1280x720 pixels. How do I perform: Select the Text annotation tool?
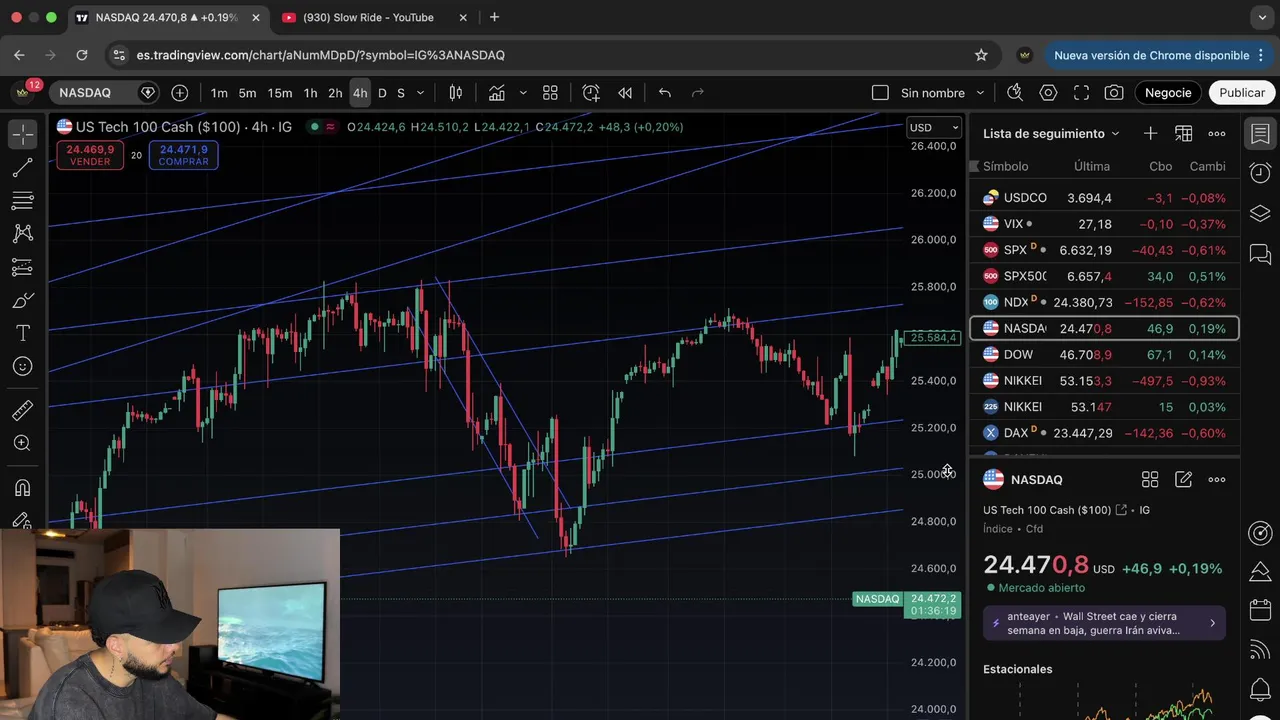click(x=22, y=333)
